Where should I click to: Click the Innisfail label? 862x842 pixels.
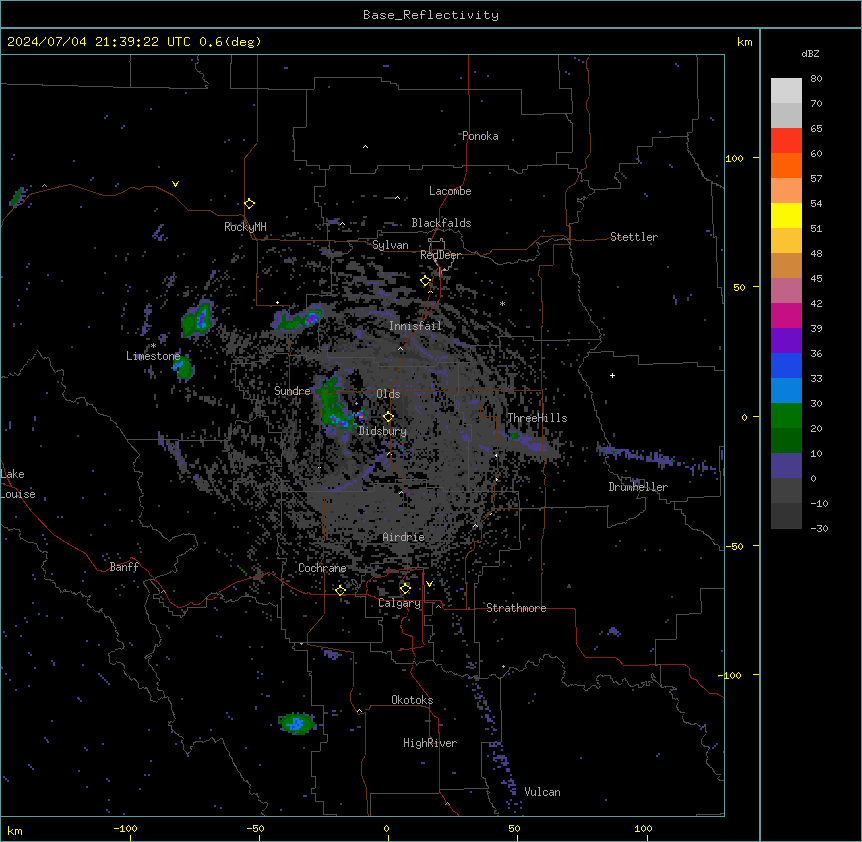pos(415,326)
